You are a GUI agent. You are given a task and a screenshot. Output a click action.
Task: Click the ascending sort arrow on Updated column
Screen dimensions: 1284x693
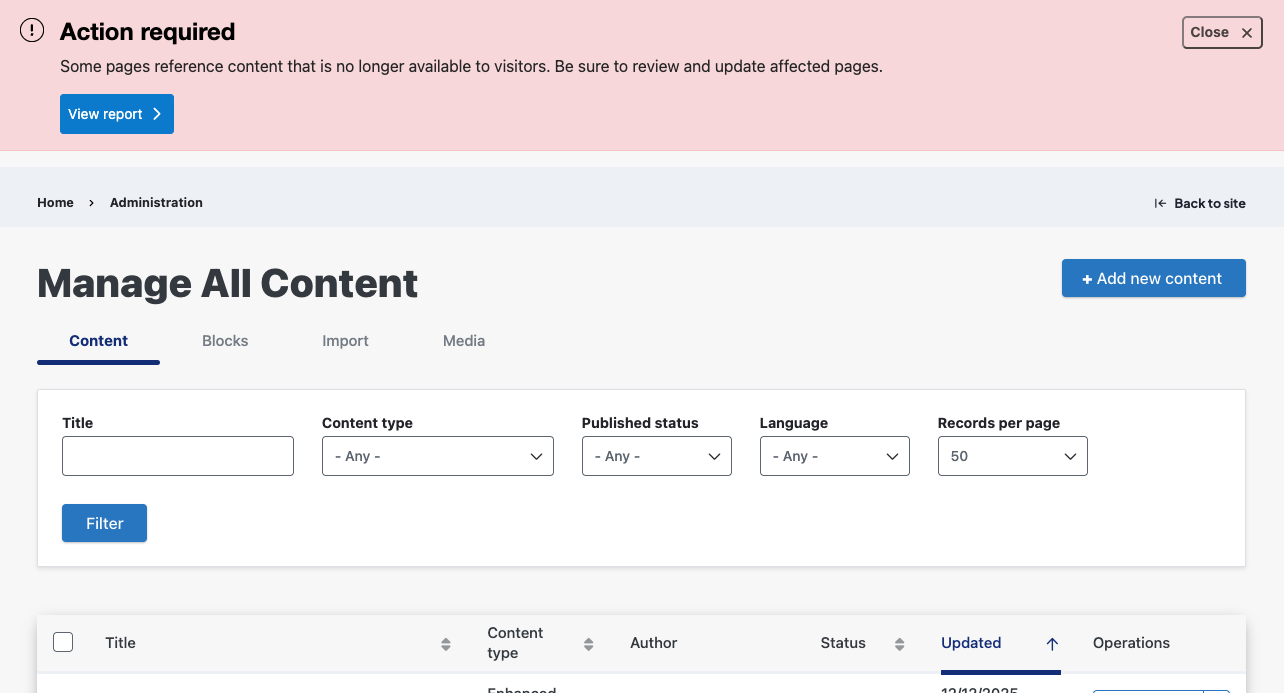[1051, 643]
